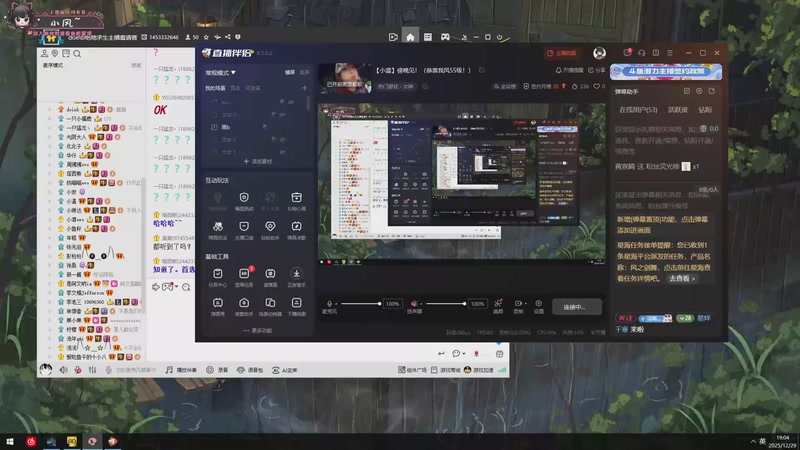
Task: Open the 录制 record dropdown arrow
Action: (x=526, y=304)
